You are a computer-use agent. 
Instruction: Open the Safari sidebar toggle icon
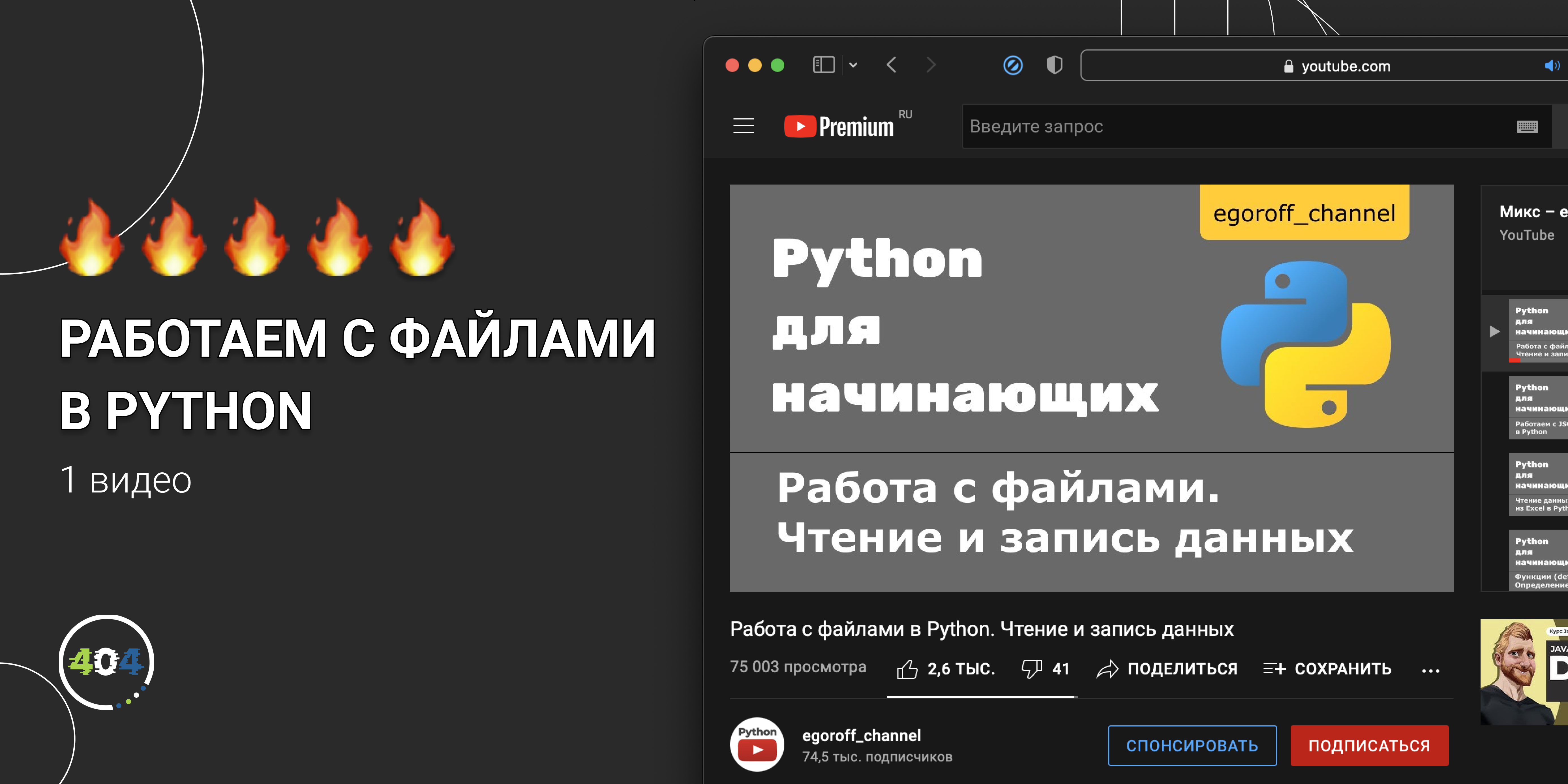coord(823,65)
